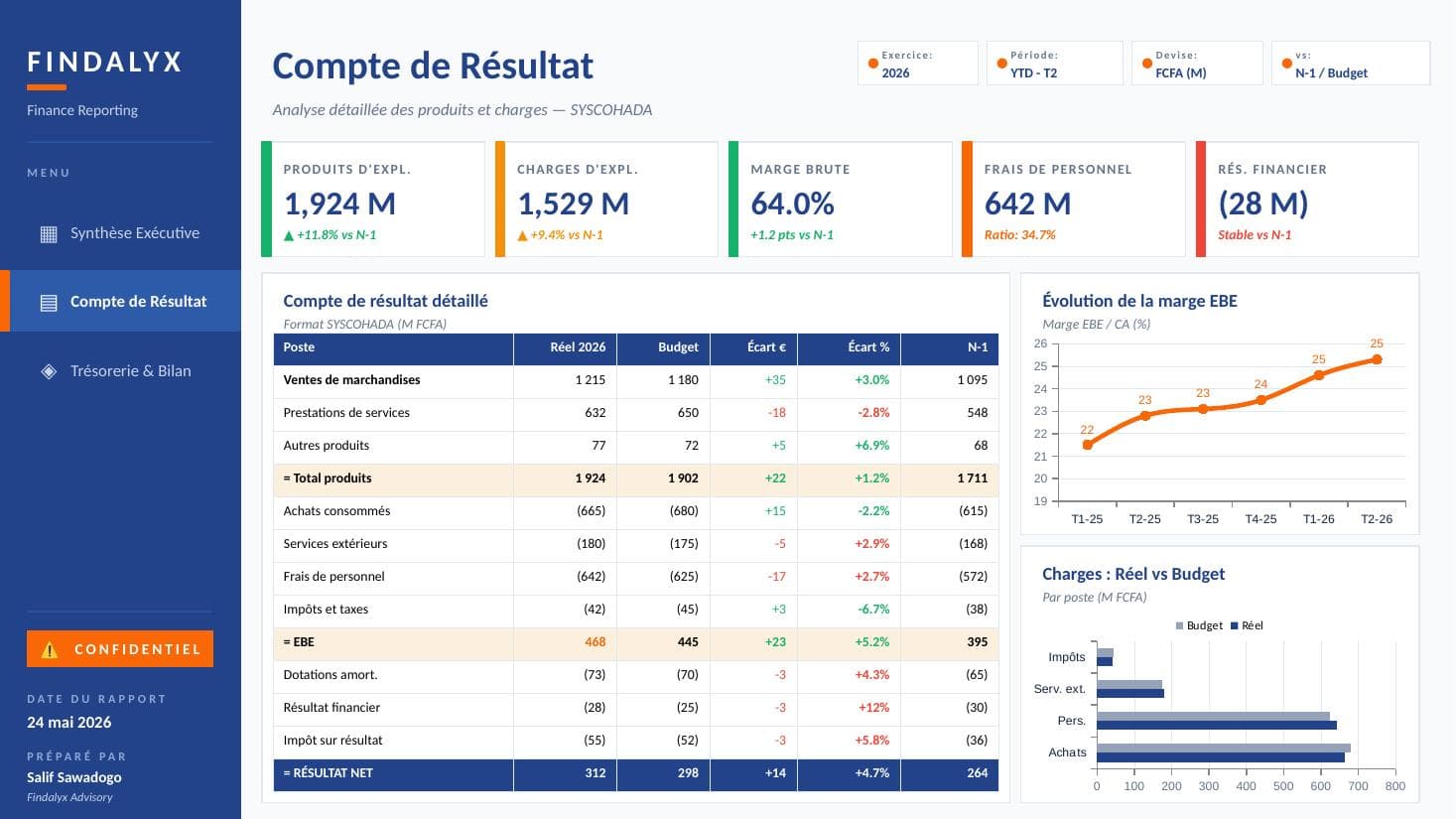Click the Budget column header
Screen dimensions: 1456x819
tap(663, 347)
